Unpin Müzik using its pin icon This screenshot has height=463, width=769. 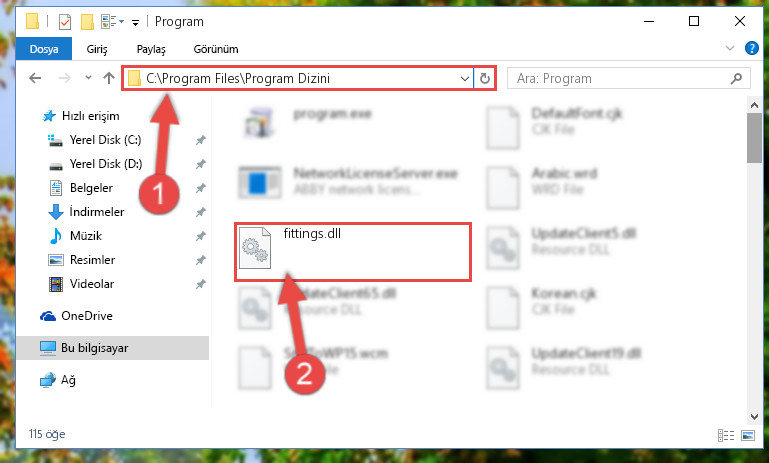tap(200, 236)
